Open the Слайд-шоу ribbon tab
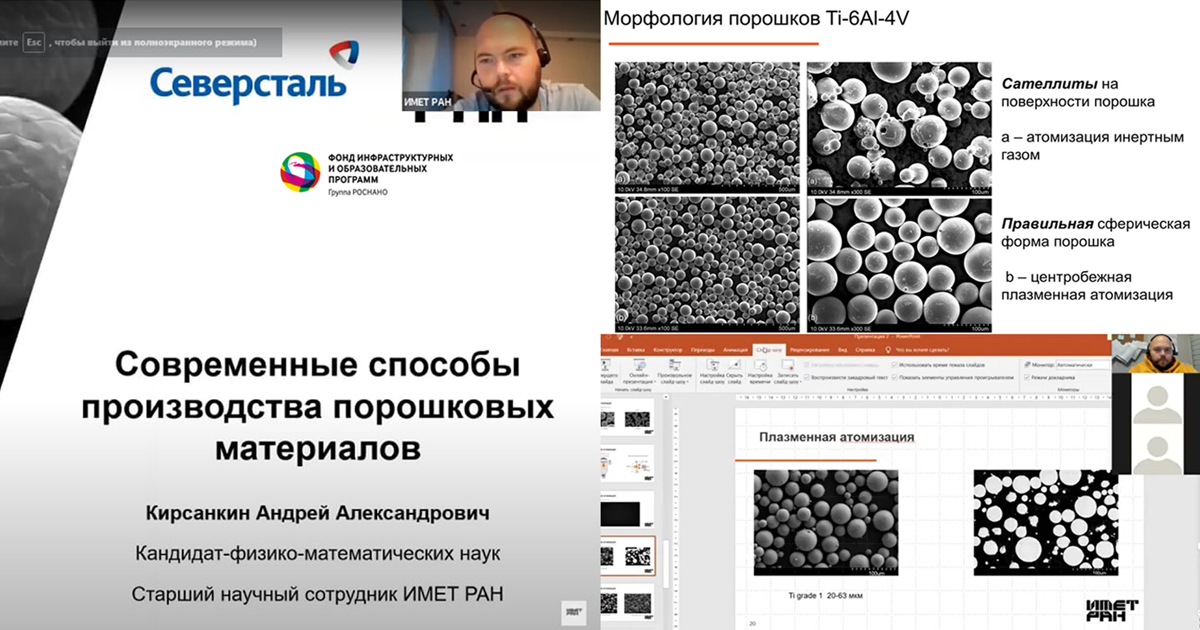1200x630 pixels. pos(769,350)
